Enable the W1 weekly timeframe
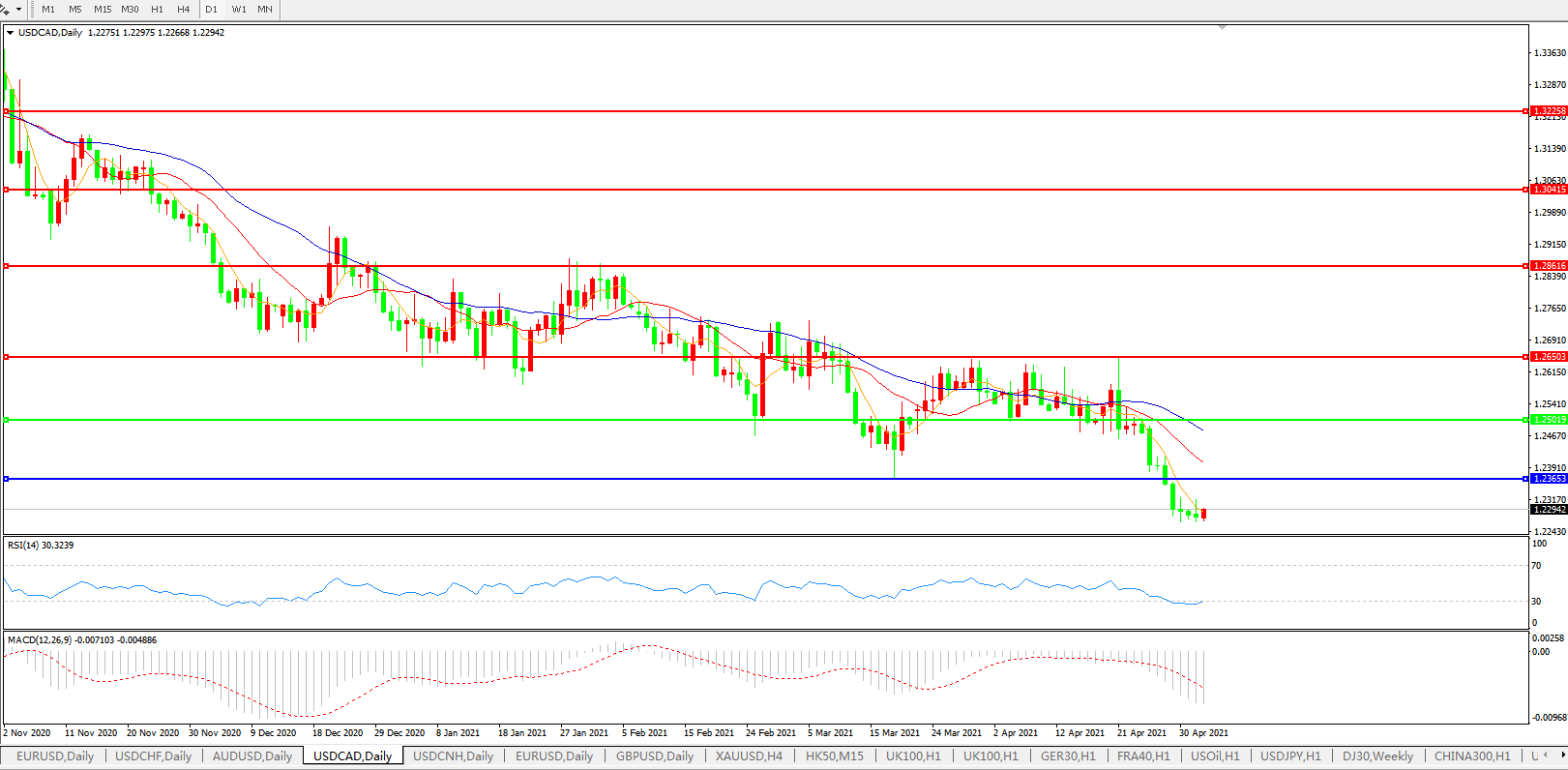1568x770 pixels. pos(239,10)
